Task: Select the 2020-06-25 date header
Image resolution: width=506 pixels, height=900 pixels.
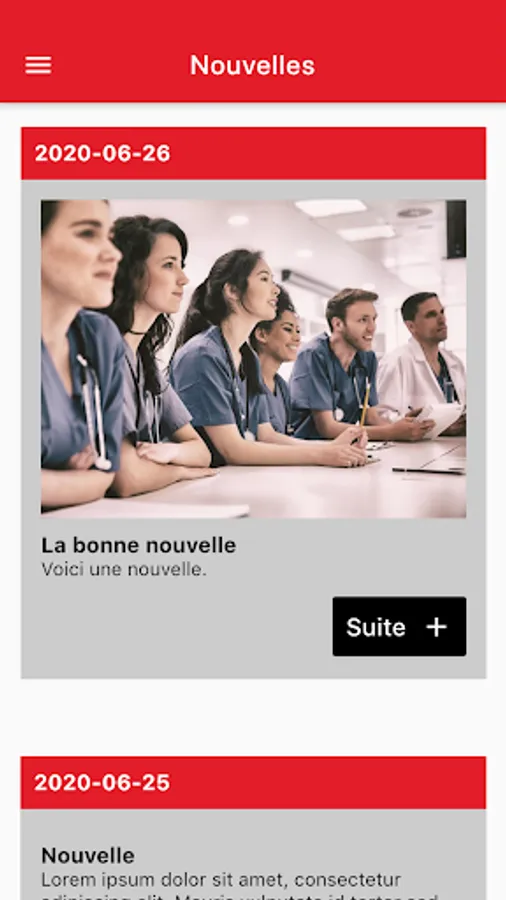Action: coord(253,782)
